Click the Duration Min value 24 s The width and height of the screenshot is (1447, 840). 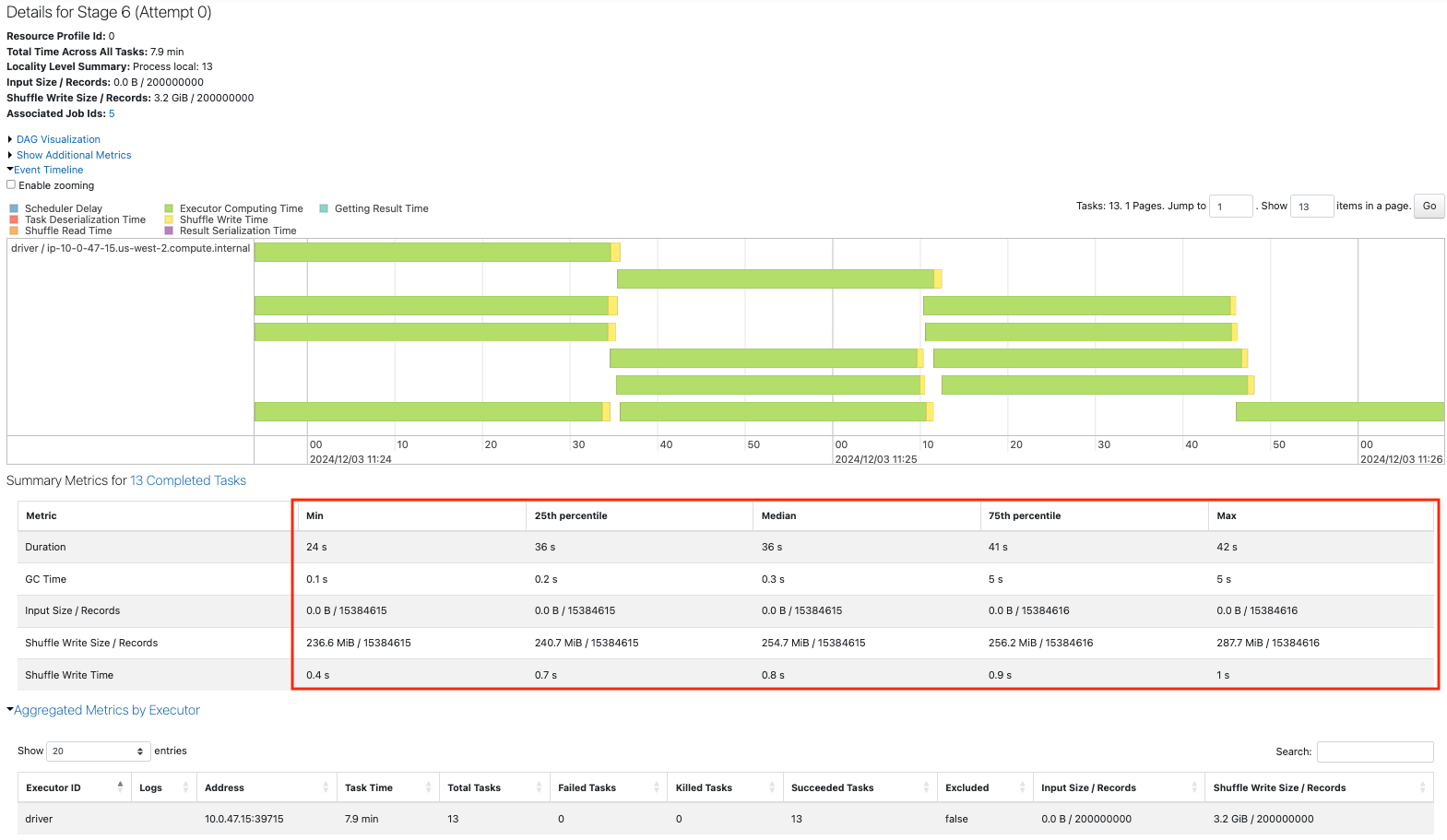pyautogui.click(x=316, y=547)
